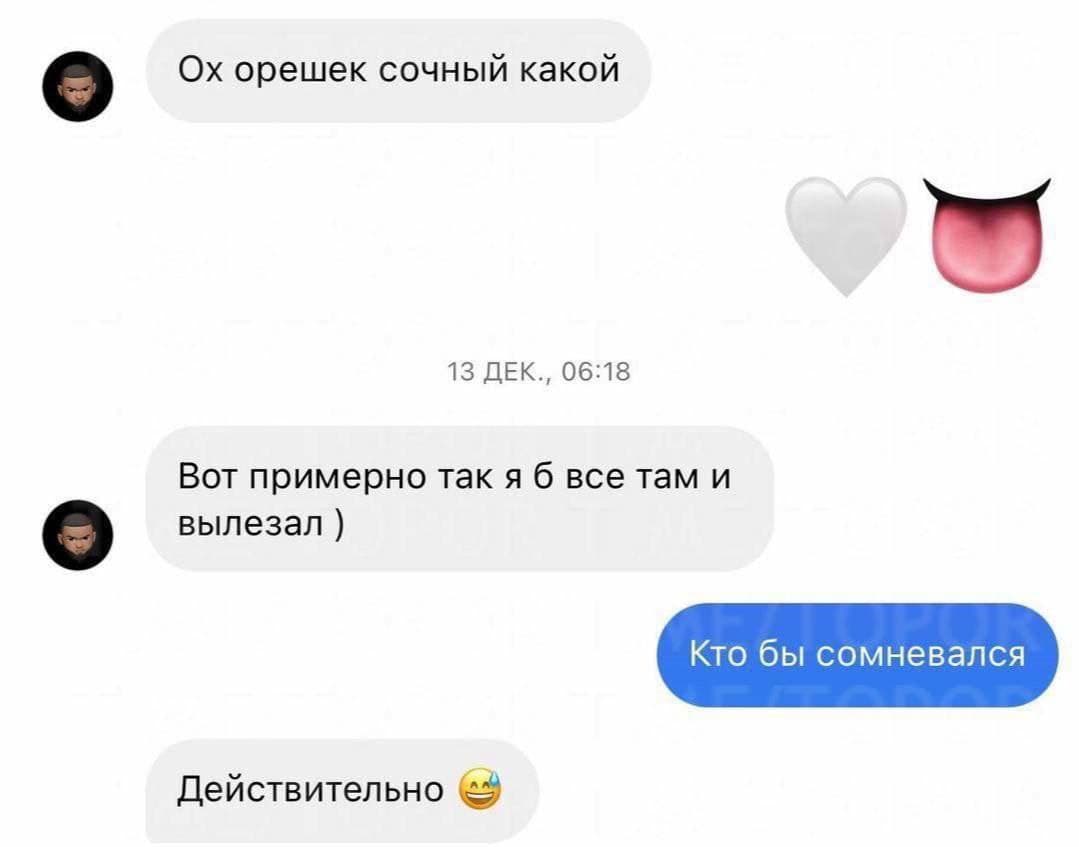Click the word 'орешек' in first message

[x=300, y=70]
